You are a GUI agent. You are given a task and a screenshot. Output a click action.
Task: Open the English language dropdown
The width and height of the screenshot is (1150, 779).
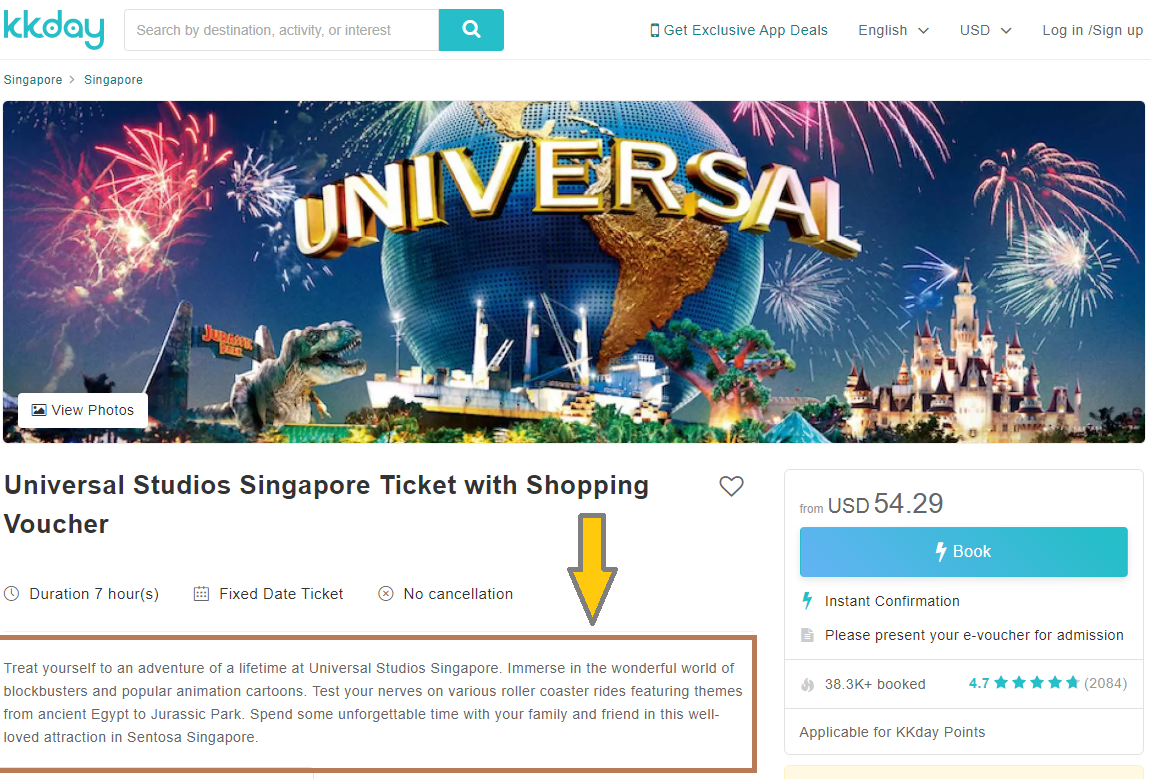[893, 30]
